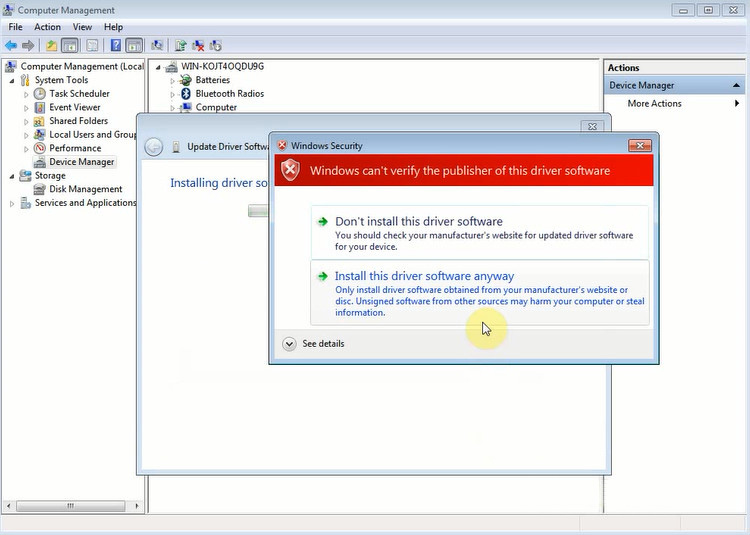Toggle Show/Hide Console Tree toolbar button
The image size is (750, 535).
(70, 46)
